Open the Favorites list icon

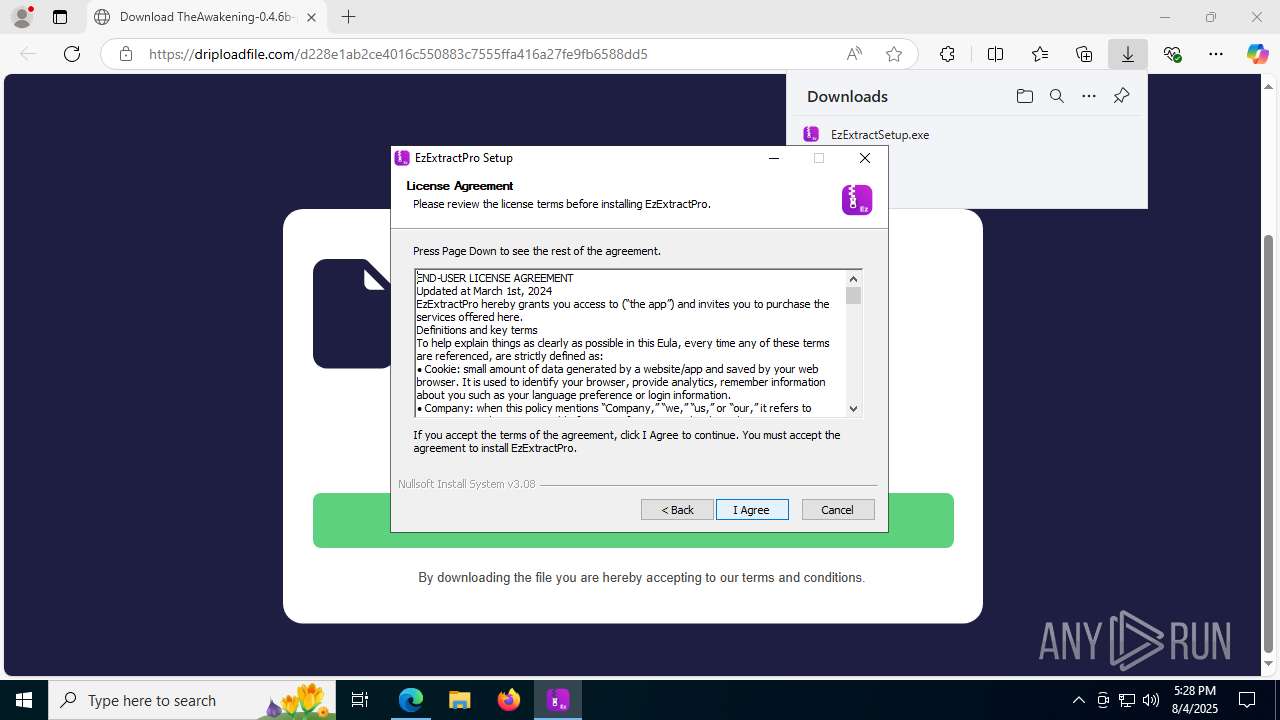1040,54
